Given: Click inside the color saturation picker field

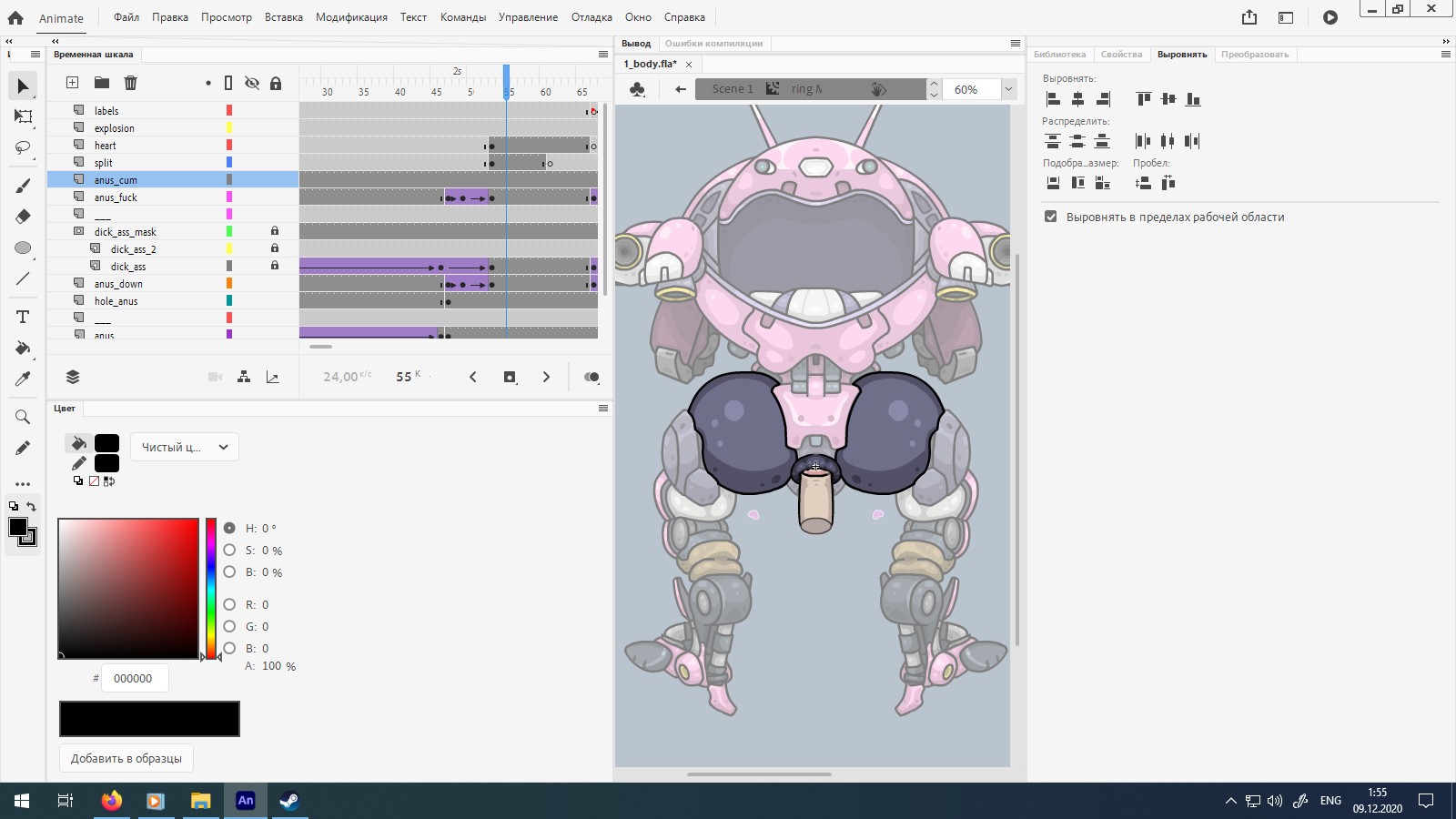Looking at the screenshot, I should point(128,589).
